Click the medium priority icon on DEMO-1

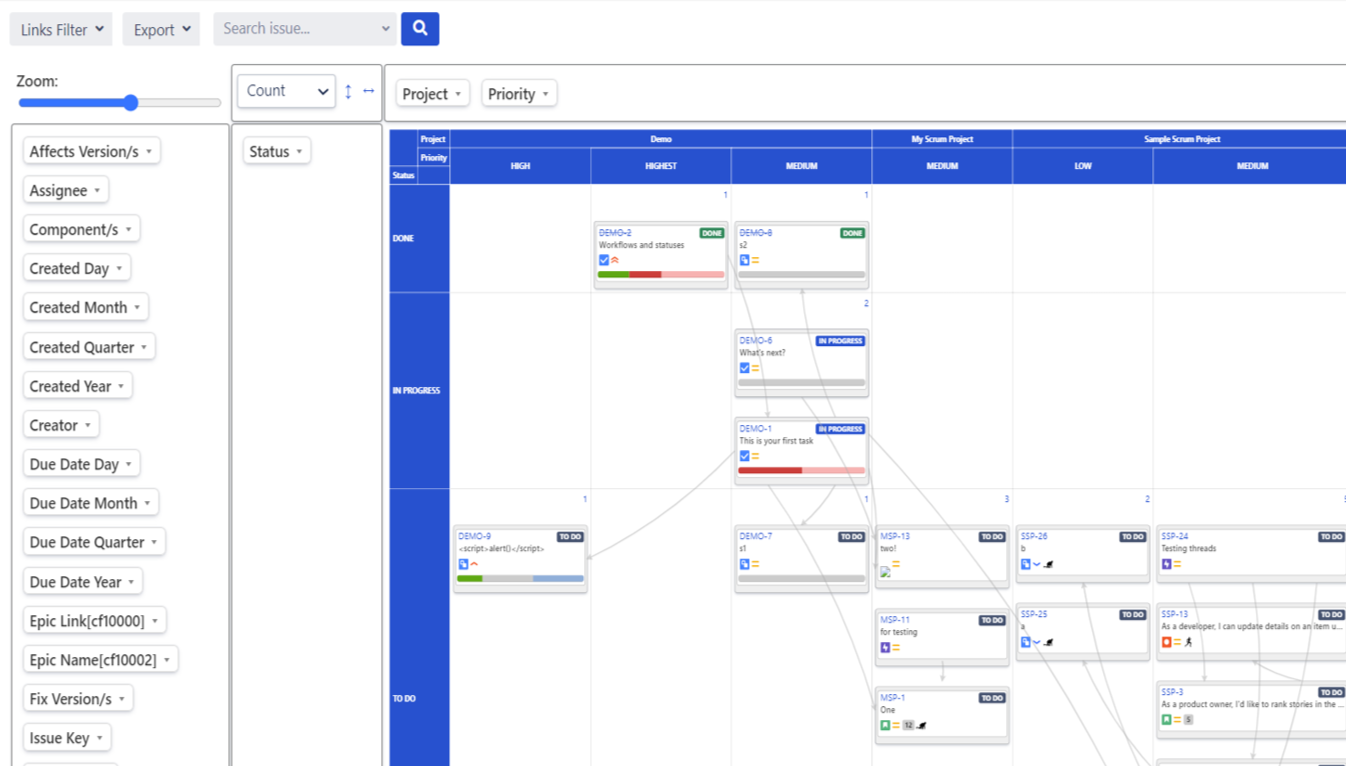tap(755, 456)
